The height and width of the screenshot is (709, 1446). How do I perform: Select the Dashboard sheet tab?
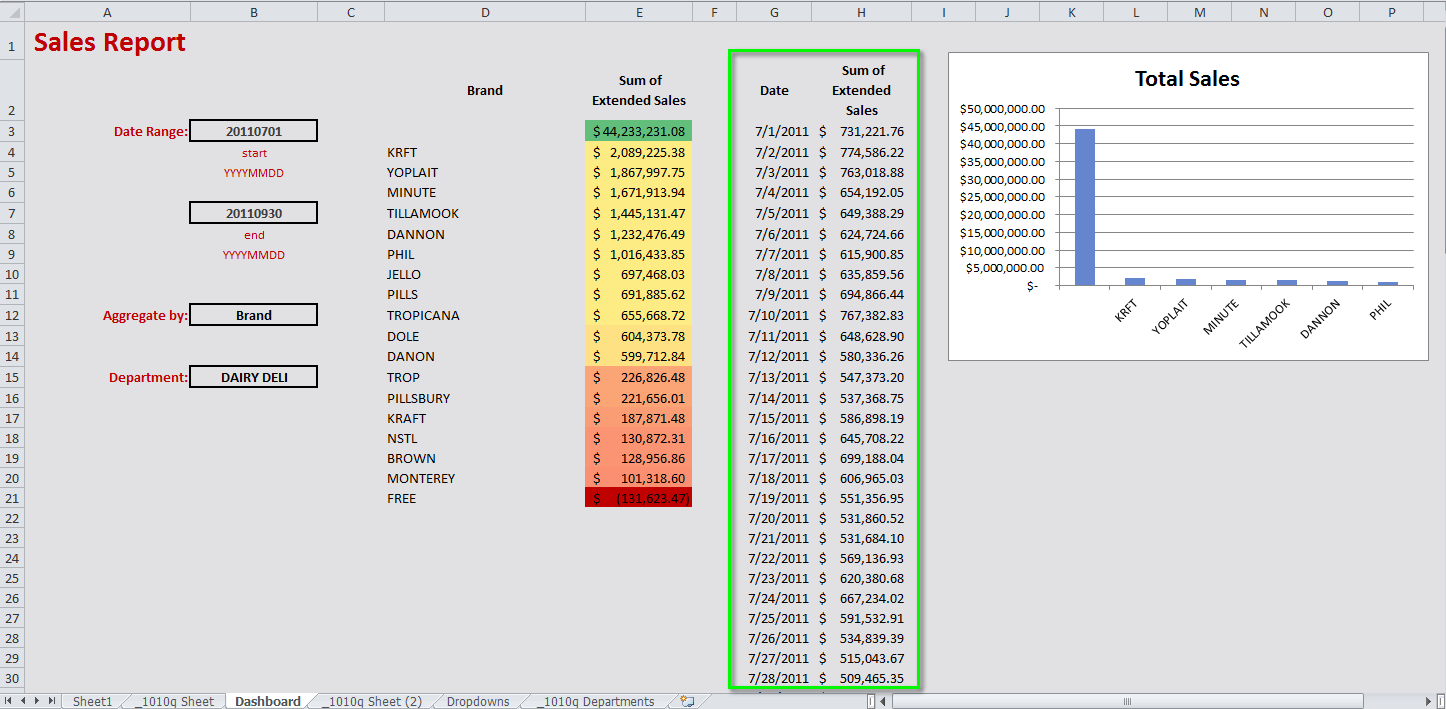tap(267, 701)
